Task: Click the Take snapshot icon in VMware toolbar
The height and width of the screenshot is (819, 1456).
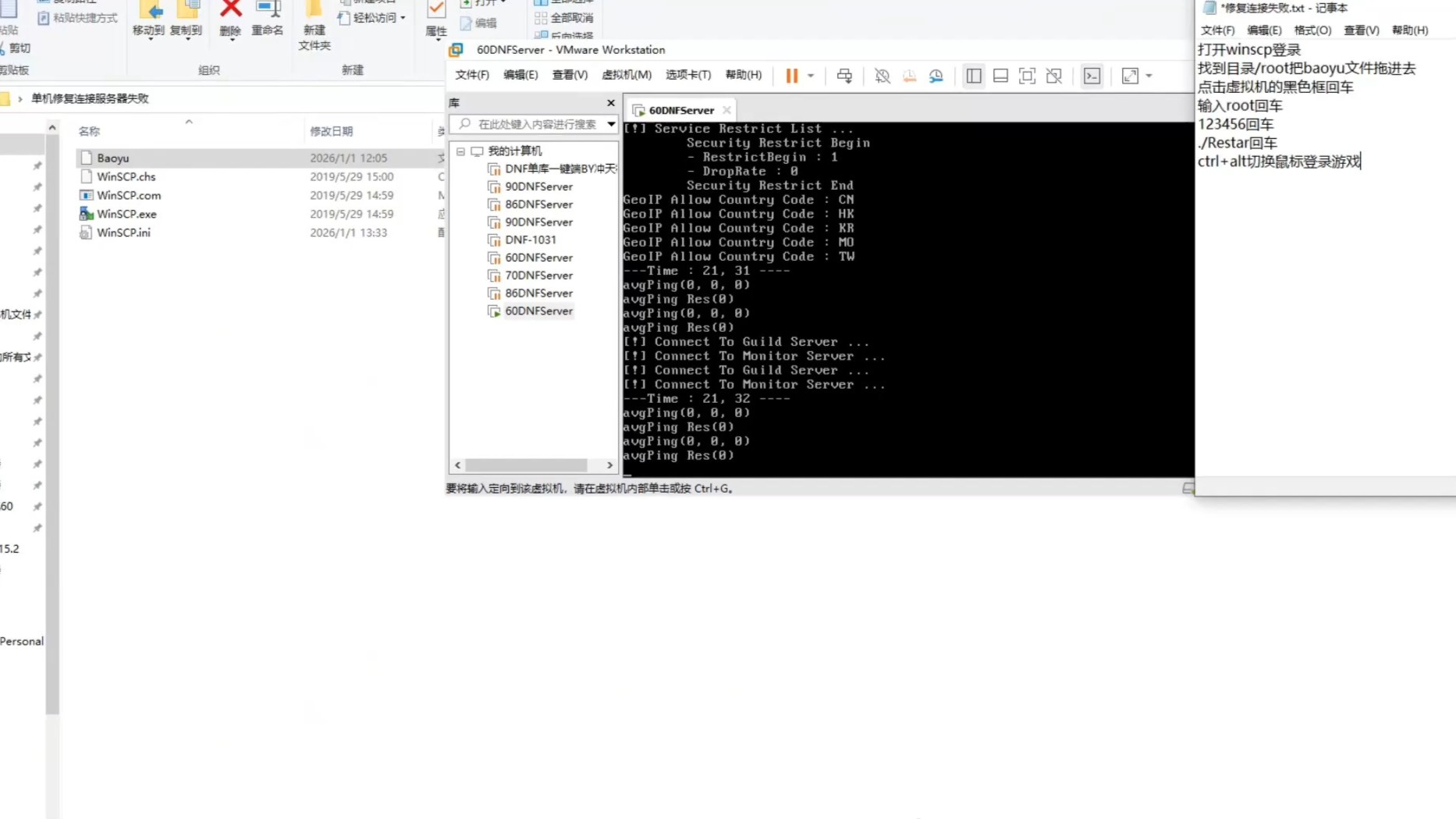Action: [x=882, y=76]
